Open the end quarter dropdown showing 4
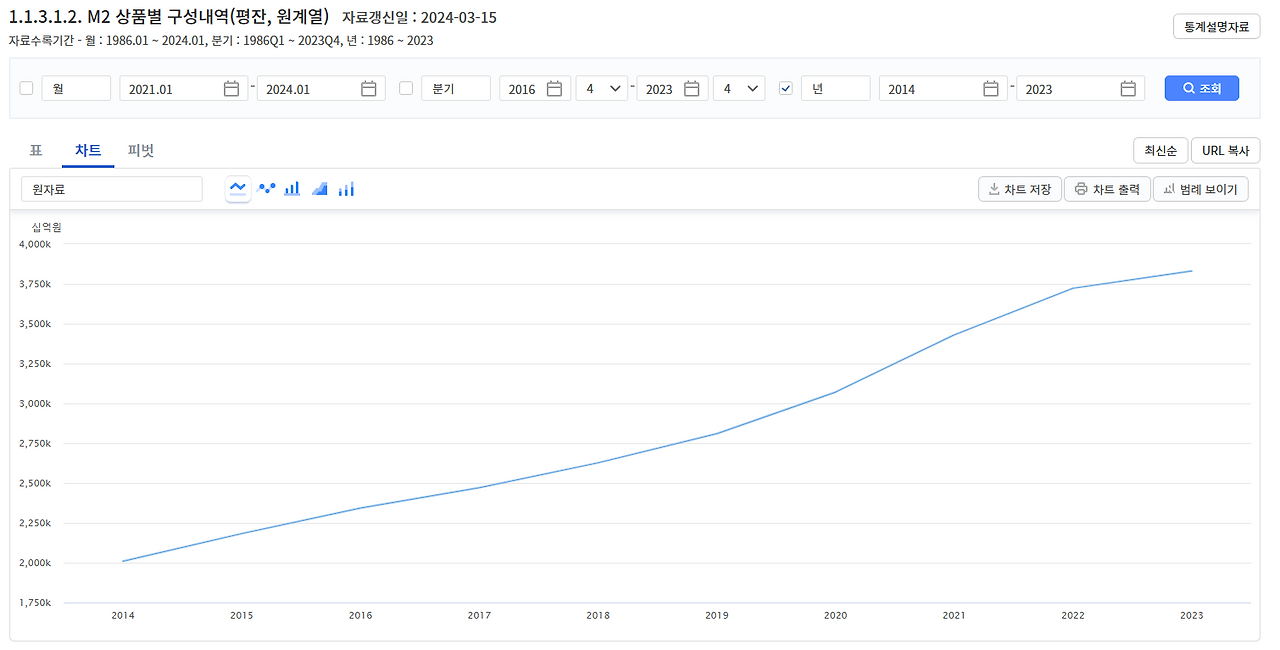The image size is (1280, 650). pyautogui.click(x=739, y=89)
